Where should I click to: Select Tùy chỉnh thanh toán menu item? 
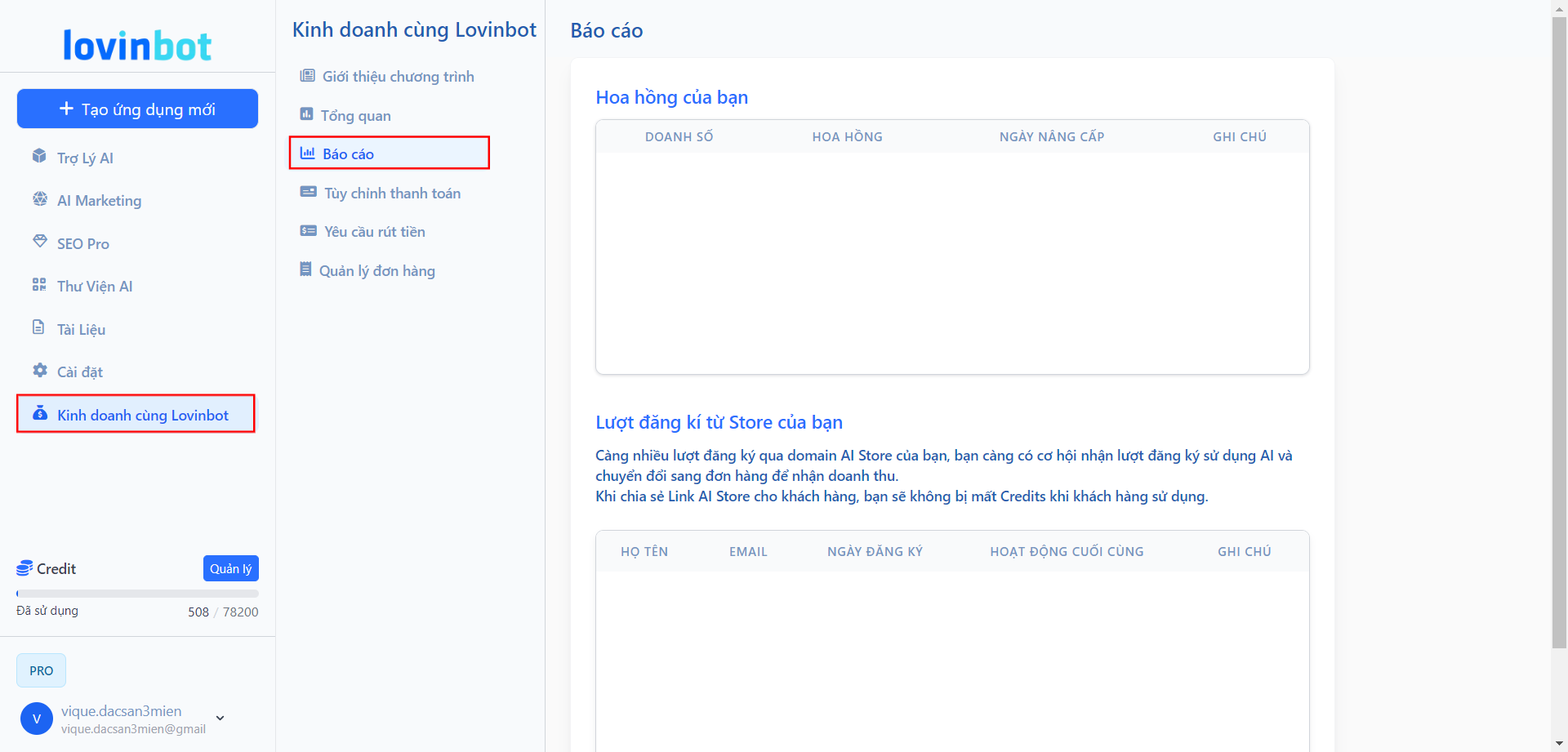pos(392,193)
